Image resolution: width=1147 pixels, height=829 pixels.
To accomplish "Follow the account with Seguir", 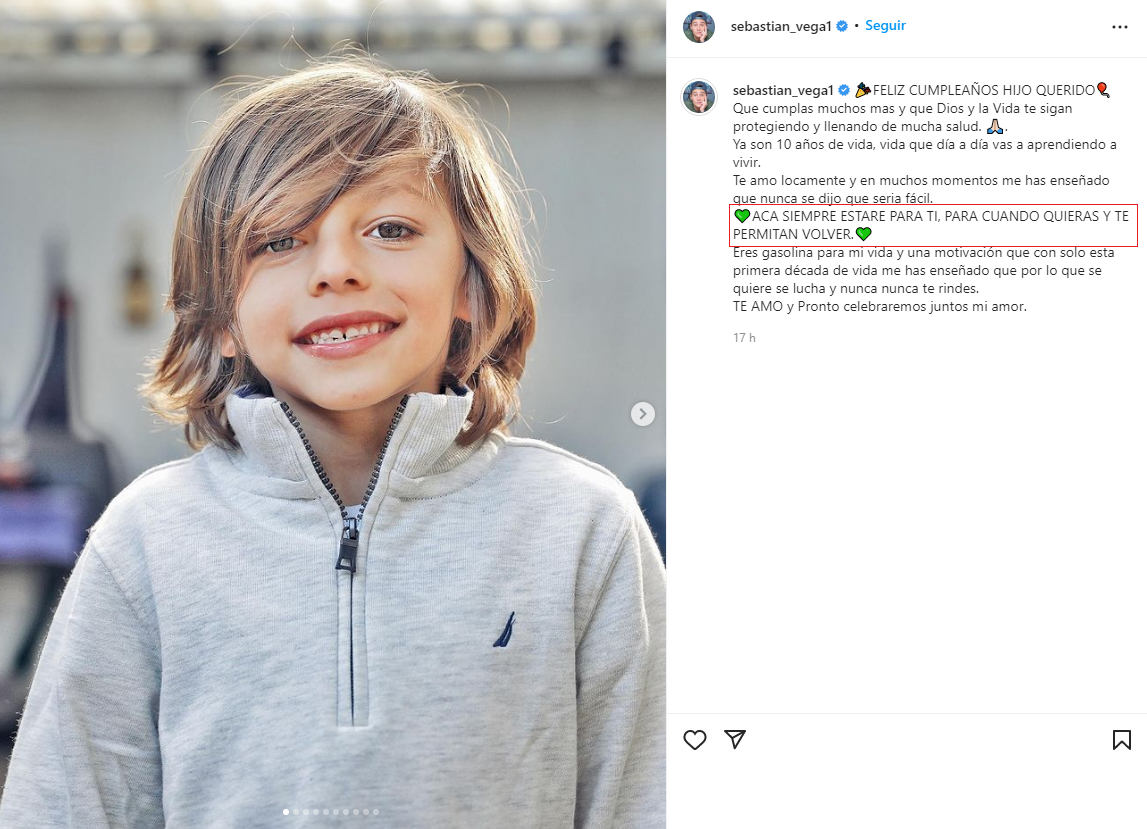I will (885, 26).
